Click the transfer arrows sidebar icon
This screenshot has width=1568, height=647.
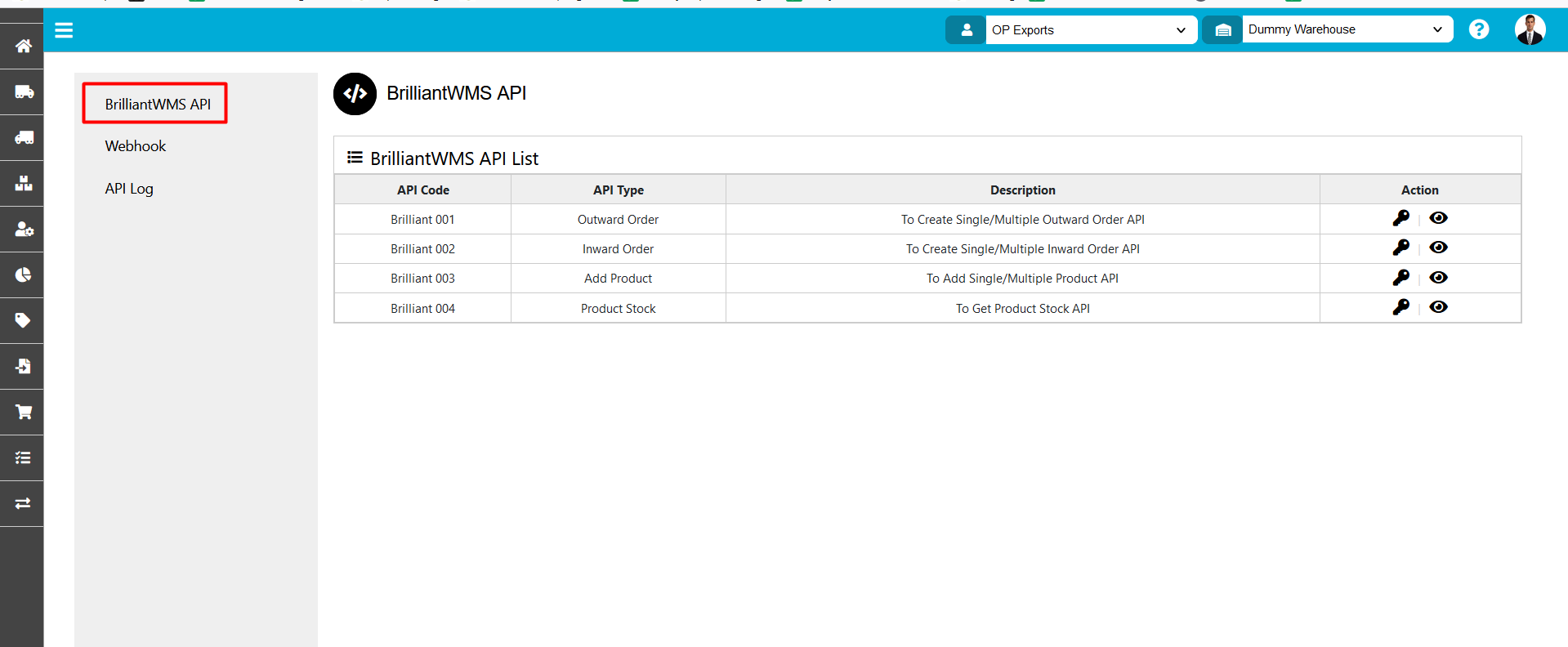pyautogui.click(x=23, y=503)
